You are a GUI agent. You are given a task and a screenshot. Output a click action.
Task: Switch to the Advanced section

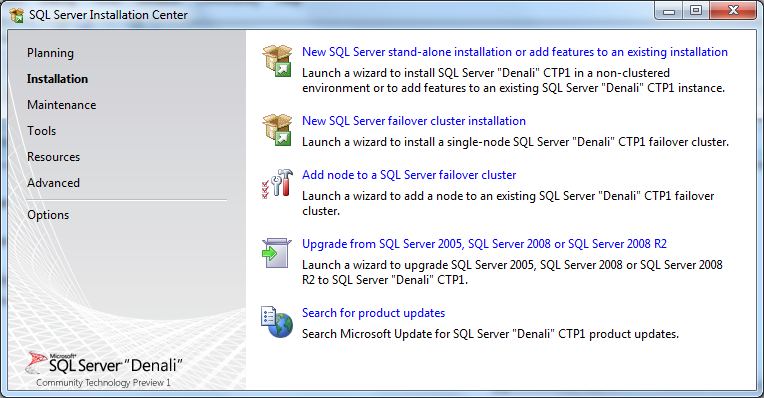point(54,183)
